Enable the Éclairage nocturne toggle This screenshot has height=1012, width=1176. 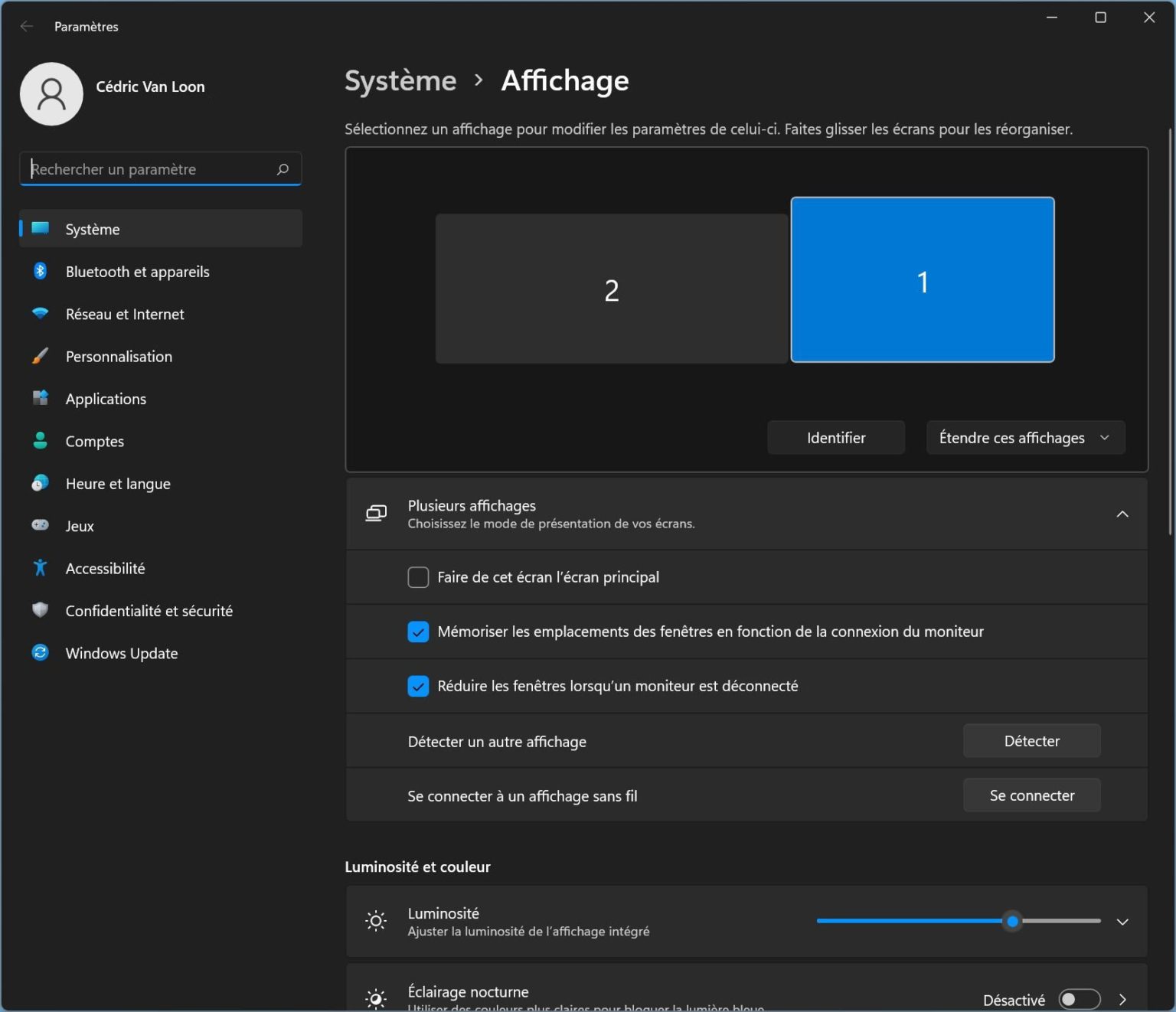(x=1080, y=999)
